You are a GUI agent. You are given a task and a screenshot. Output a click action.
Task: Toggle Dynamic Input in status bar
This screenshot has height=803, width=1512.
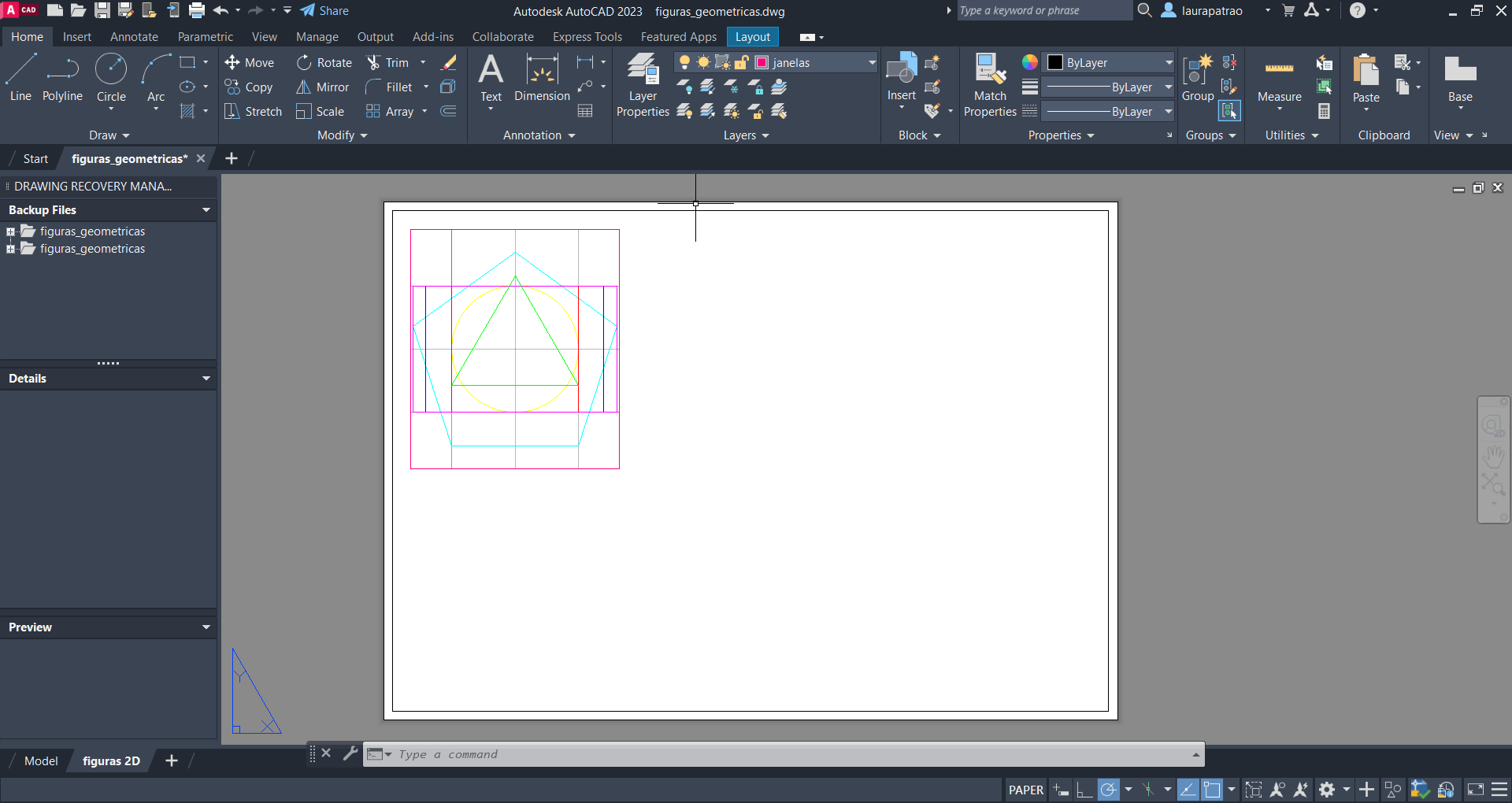(1061, 790)
